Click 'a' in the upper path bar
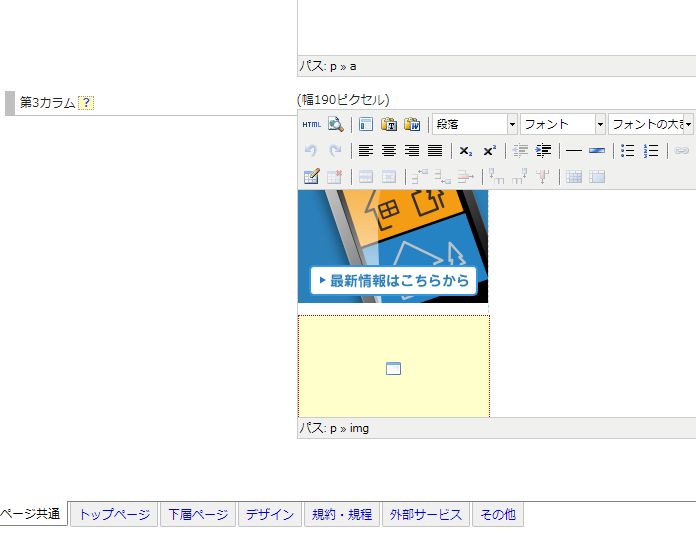The image size is (696, 540). 353,67
